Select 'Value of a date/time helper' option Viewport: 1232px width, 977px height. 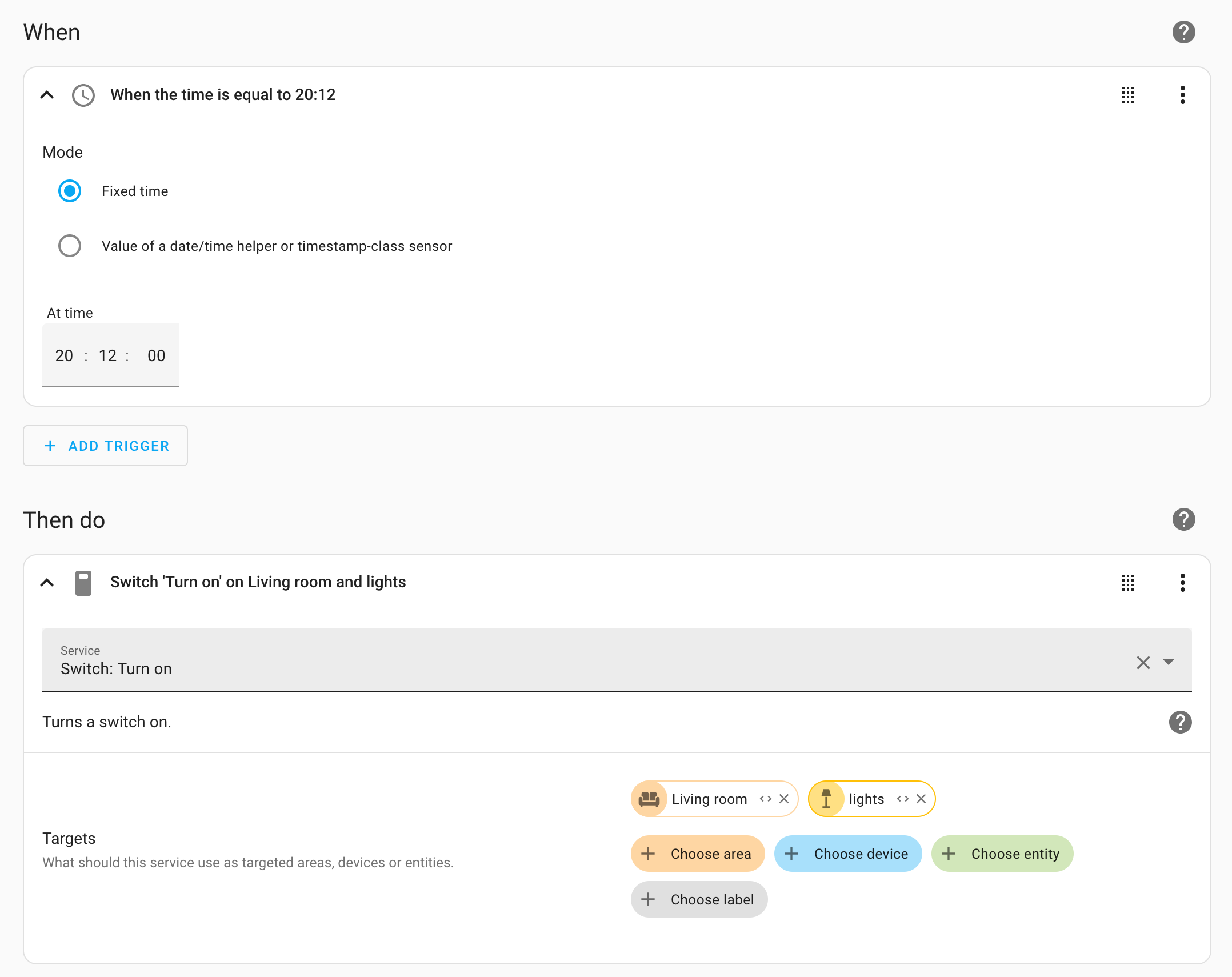(x=69, y=245)
